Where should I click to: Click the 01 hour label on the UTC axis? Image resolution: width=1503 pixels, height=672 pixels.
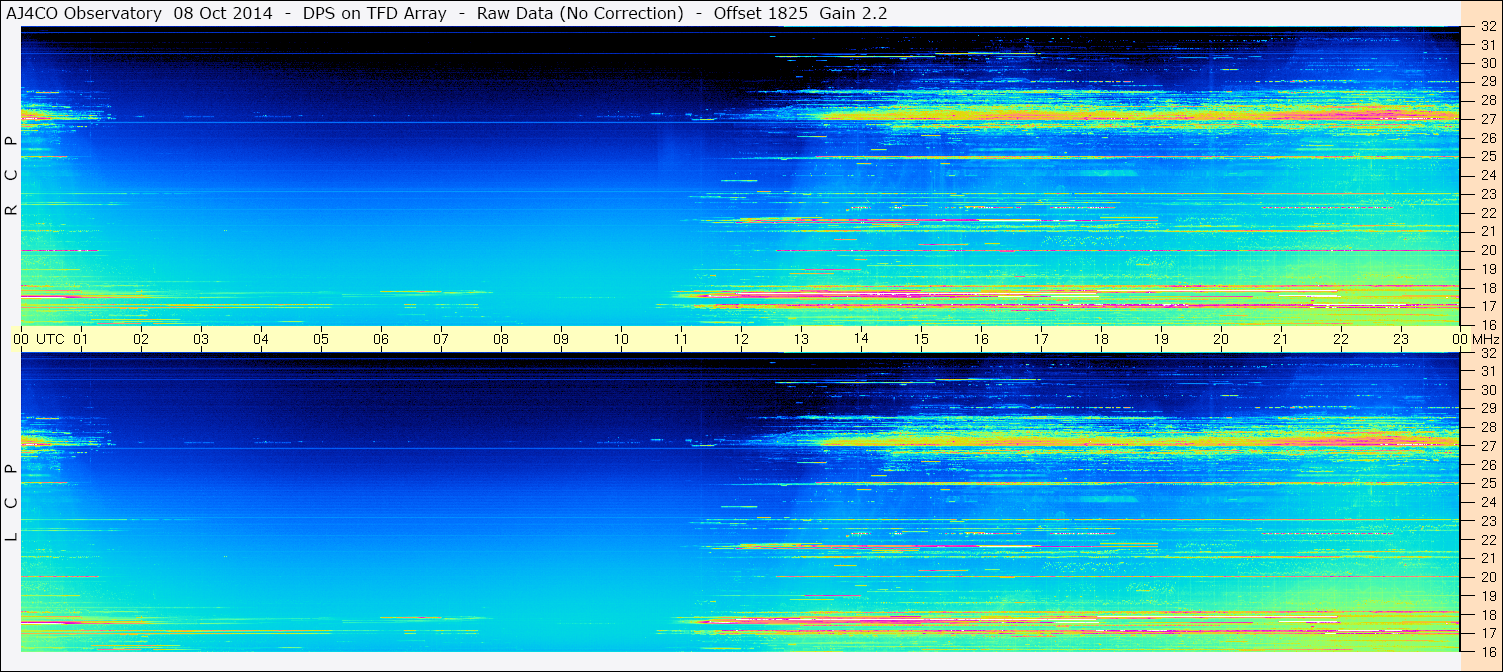coord(81,339)
